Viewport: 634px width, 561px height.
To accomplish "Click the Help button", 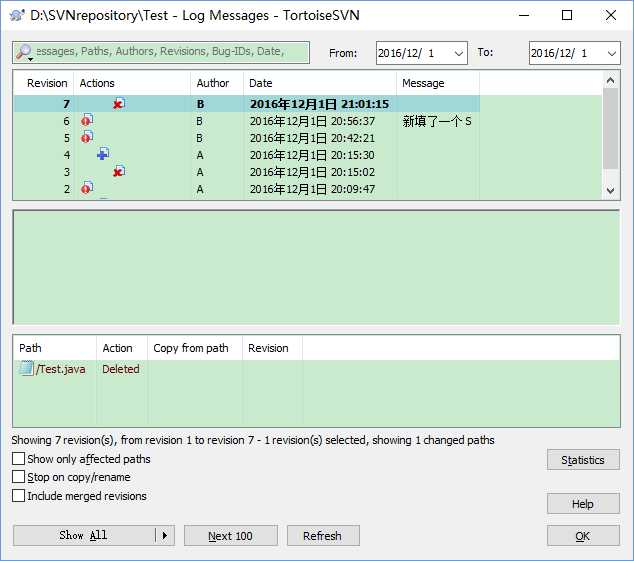I will pyautogui.click(x=583, y=504).
